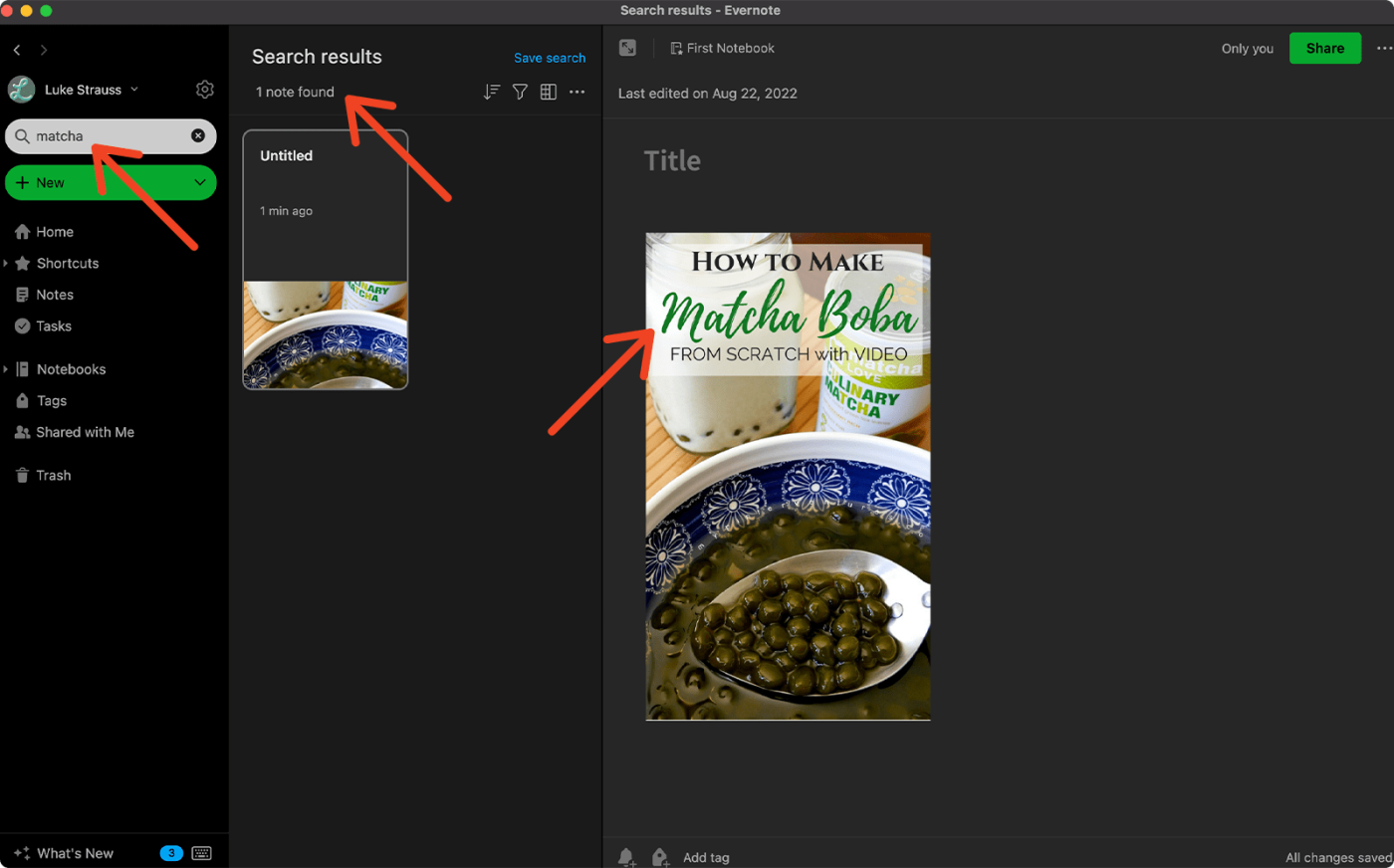Image resolution: width=1394 pixels, height=868 pixels.
Task: Clear the matcha search text
Action: click(x=198, y=135)
